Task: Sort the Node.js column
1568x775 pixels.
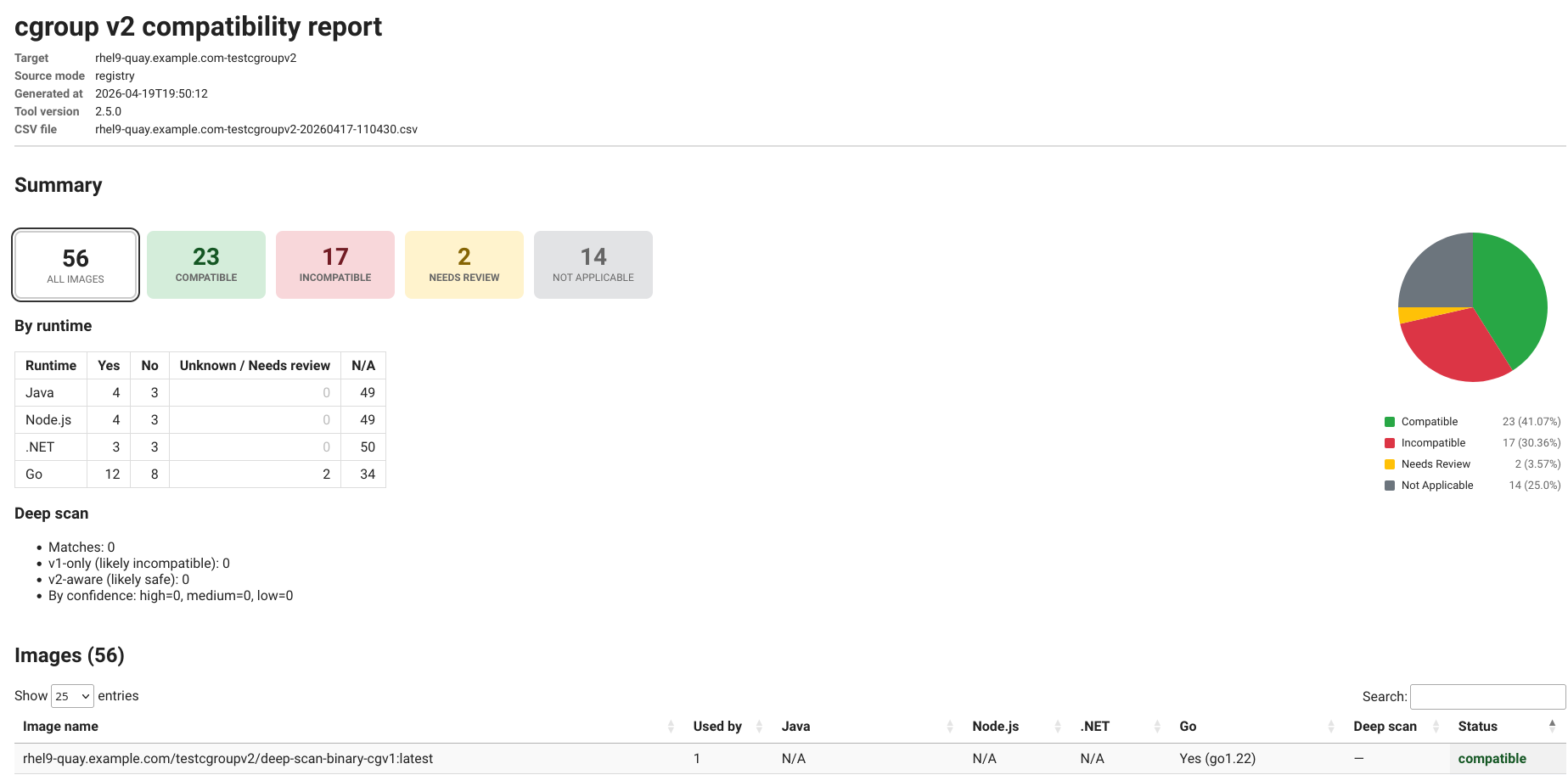Action: tap(995, 727)
